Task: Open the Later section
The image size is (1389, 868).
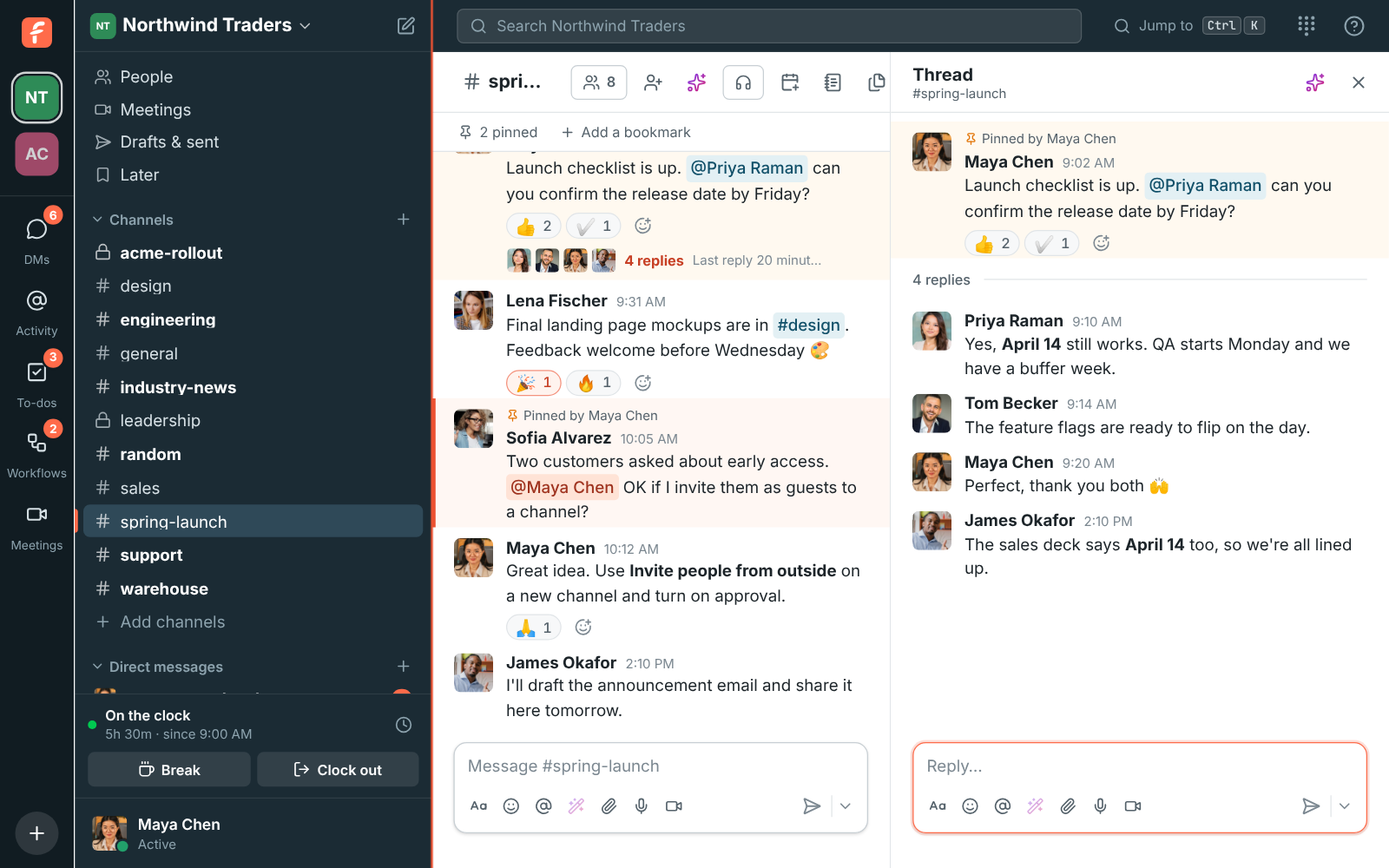Action: coord(253,175)
